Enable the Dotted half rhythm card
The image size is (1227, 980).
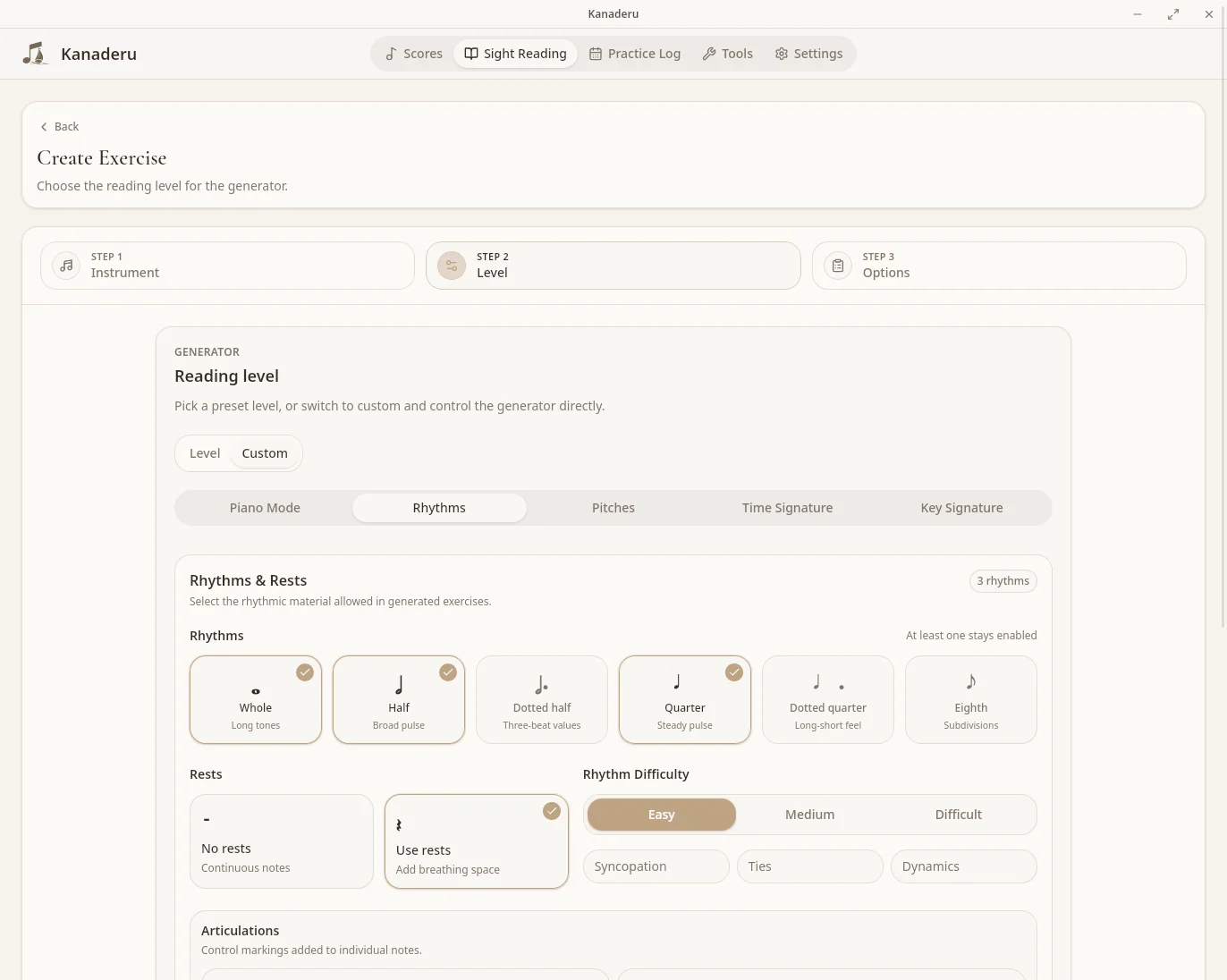(x=542, y=700)
